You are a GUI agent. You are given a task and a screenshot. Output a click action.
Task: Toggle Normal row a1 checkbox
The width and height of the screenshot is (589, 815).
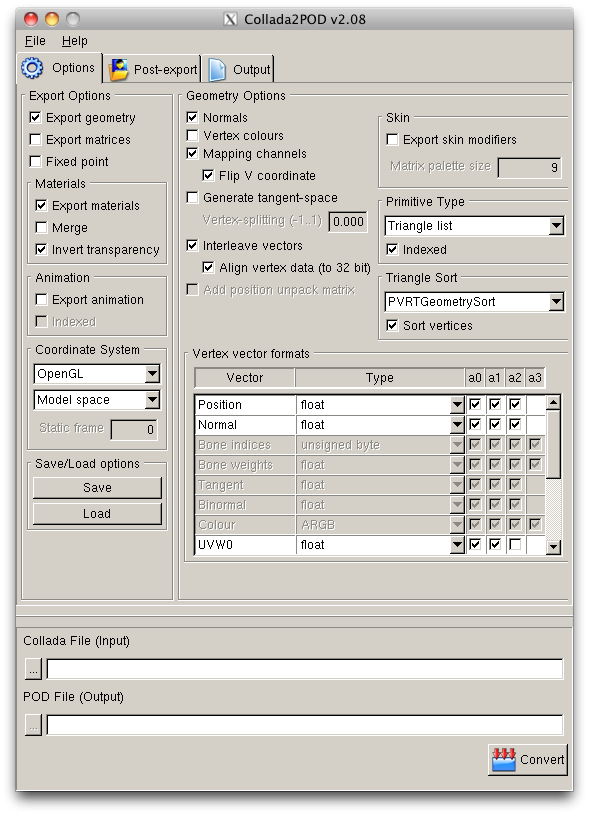tap(495, 424)
